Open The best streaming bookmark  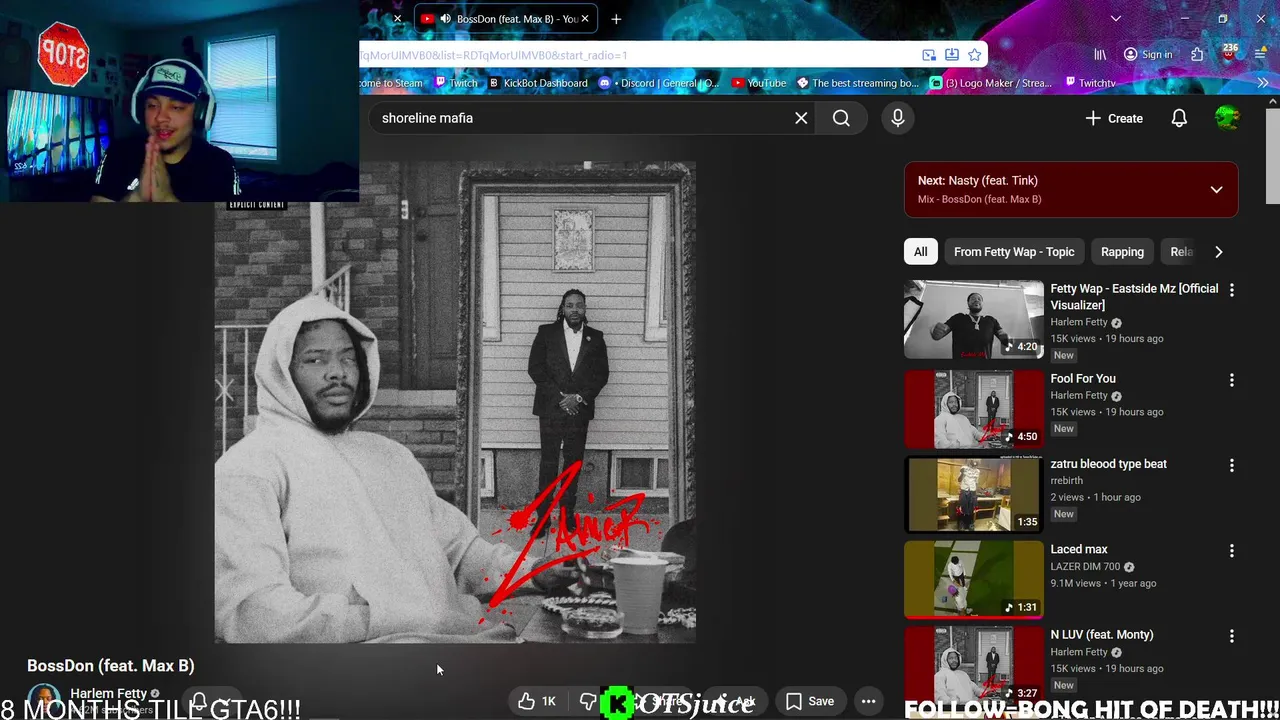click(858, 83)
